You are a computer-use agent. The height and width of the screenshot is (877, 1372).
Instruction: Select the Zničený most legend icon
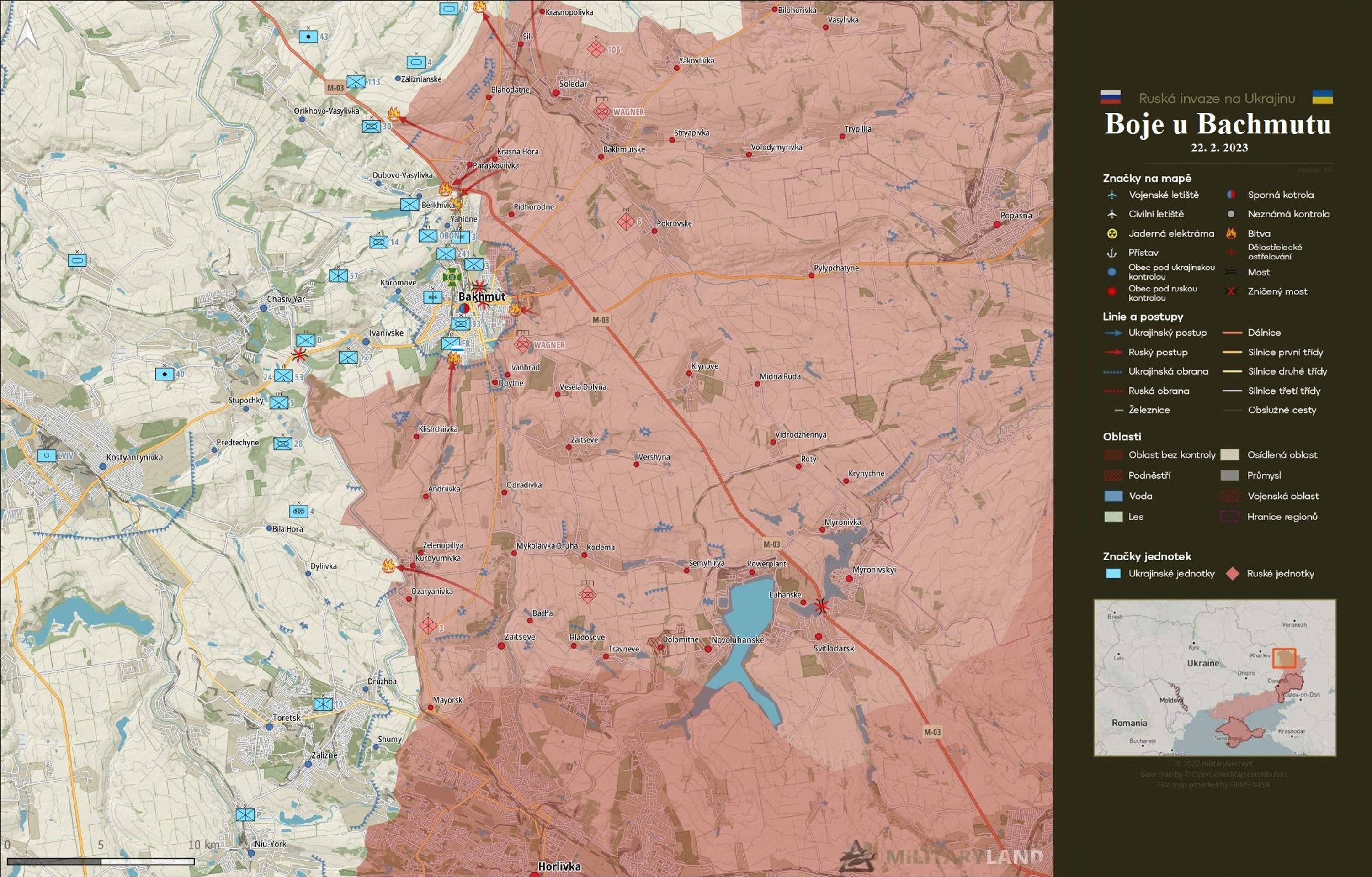tap(1231, 291)
